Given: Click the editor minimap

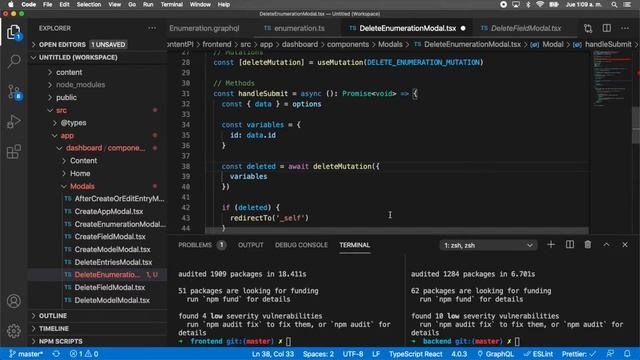Looking at the screenshot, I should pyautogui.click(x=611, y=78).
